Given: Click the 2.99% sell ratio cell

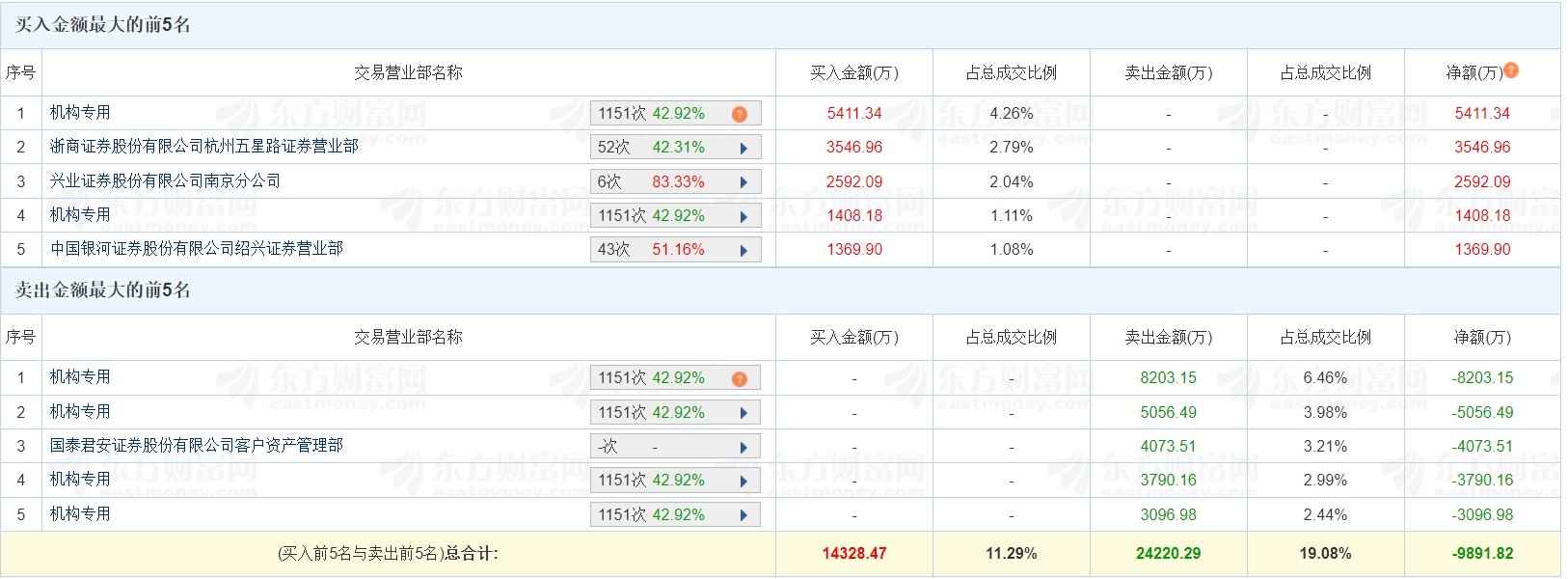Looking at the screenshot, I should (x=1325, y=481).
